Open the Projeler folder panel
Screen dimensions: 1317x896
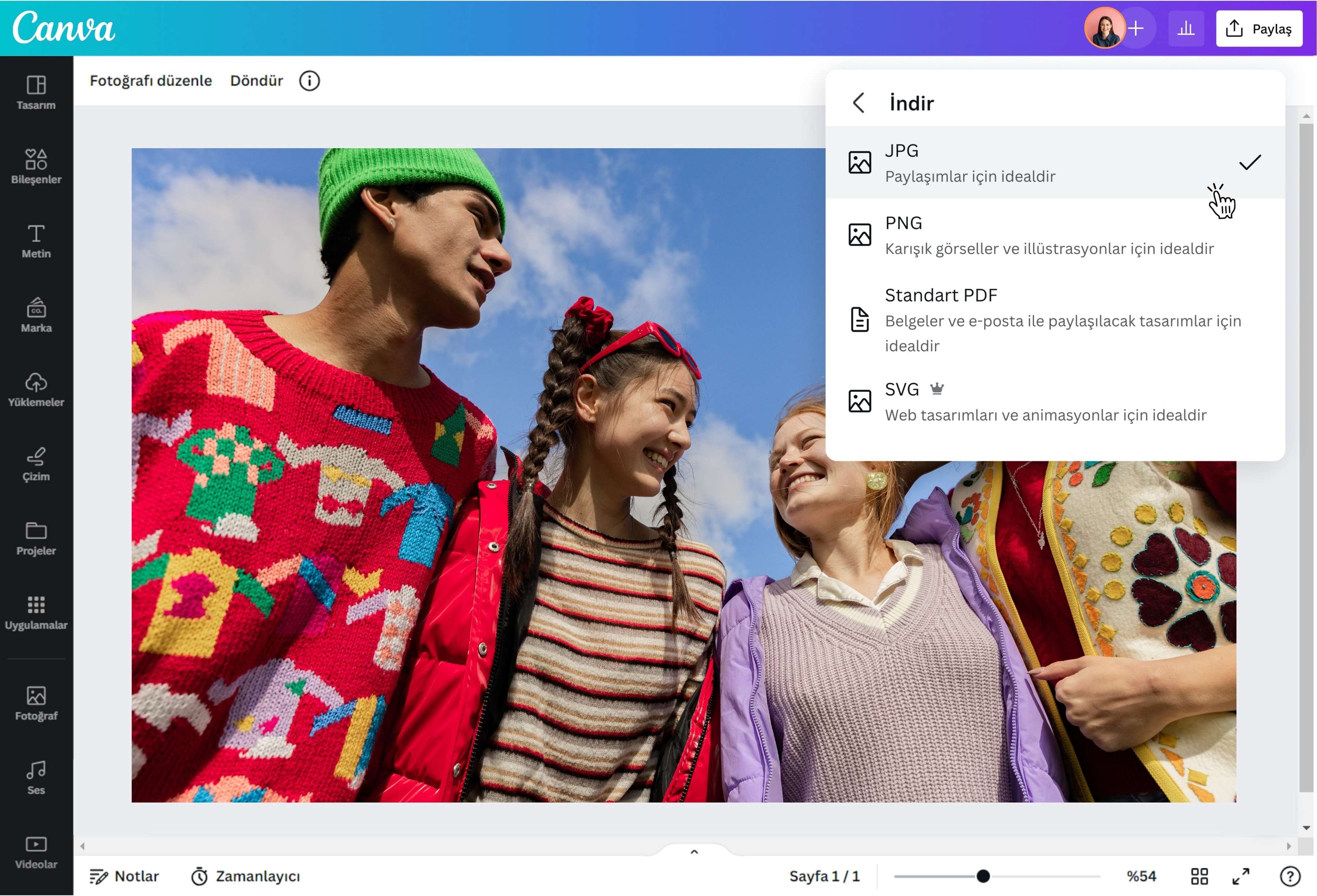coord(36,539)
